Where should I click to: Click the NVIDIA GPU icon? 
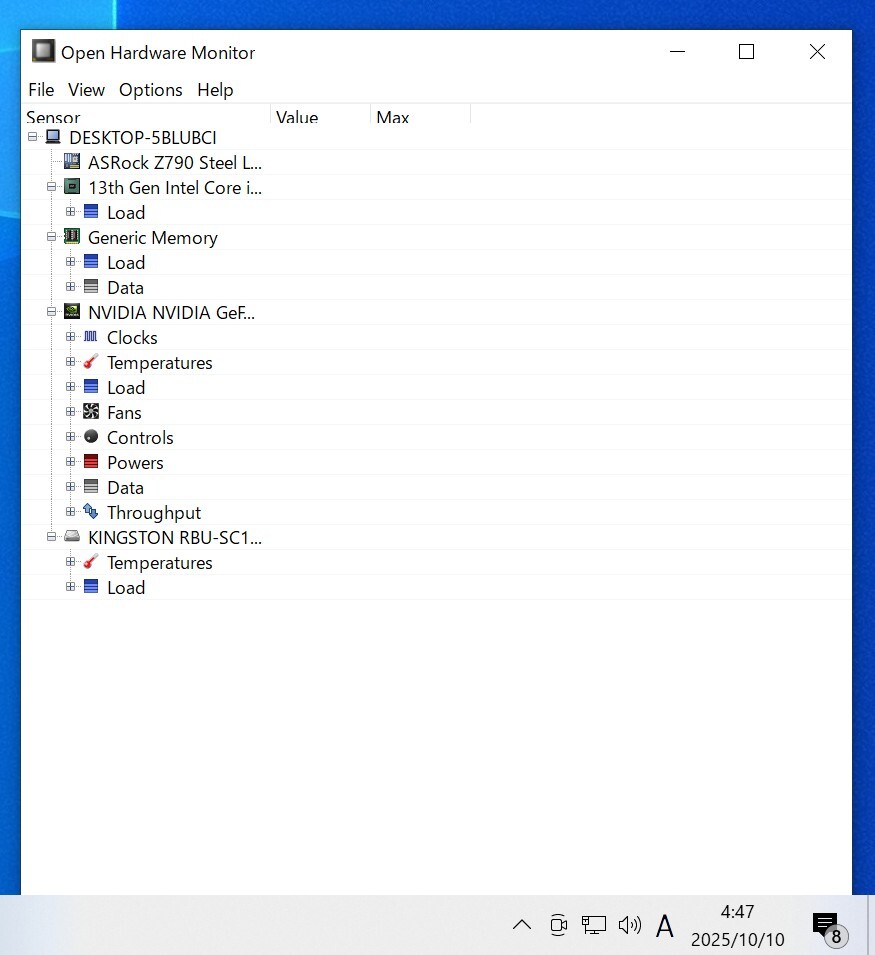(x=72, y=311)
